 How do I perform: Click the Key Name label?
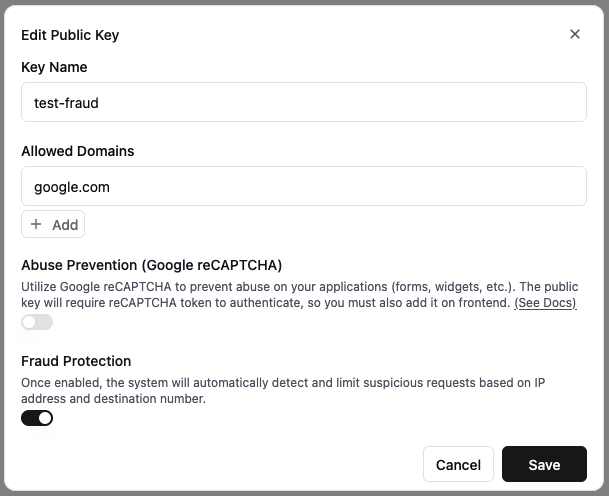click(54, 67)
